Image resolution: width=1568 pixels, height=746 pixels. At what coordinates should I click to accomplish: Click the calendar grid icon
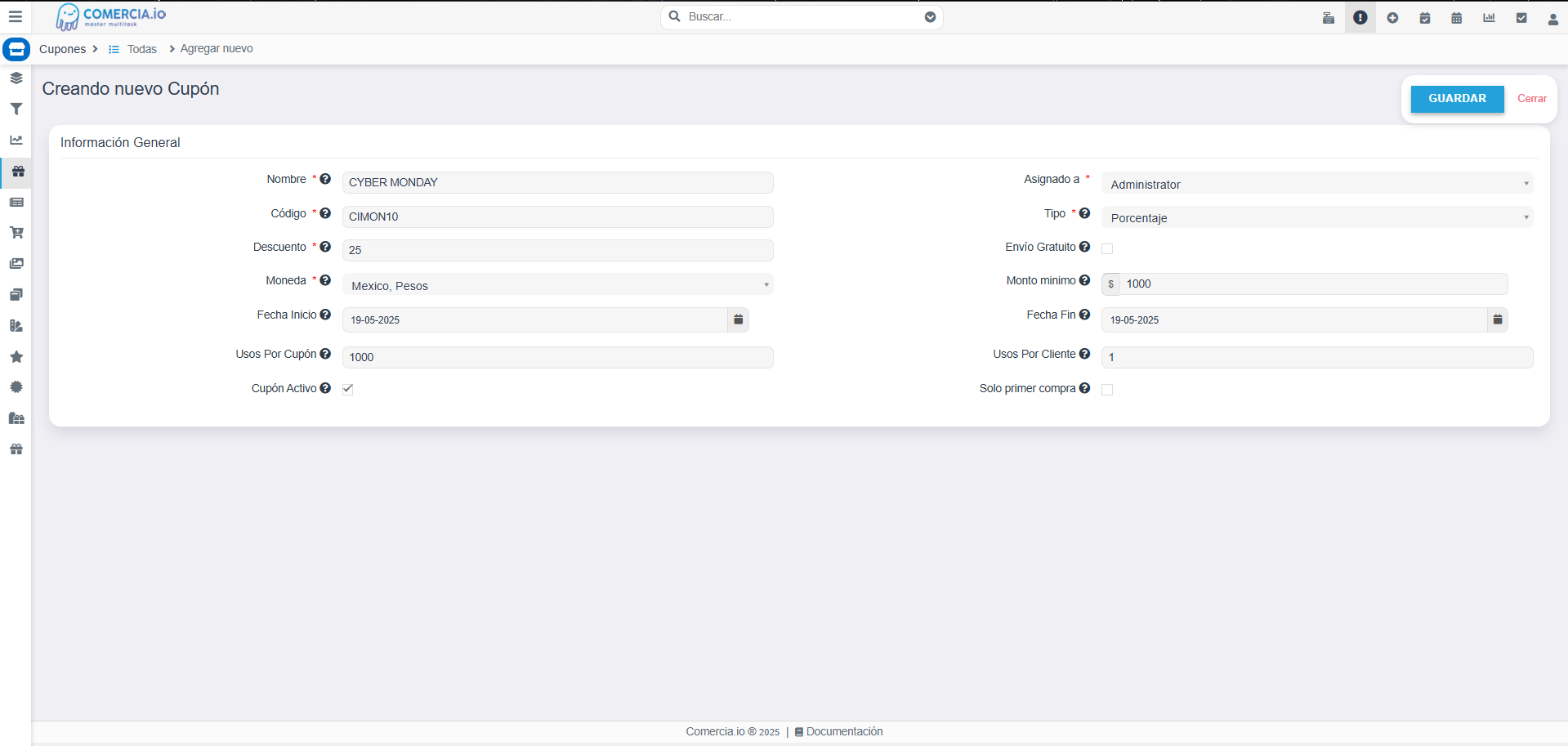(x=1457, y=17)
